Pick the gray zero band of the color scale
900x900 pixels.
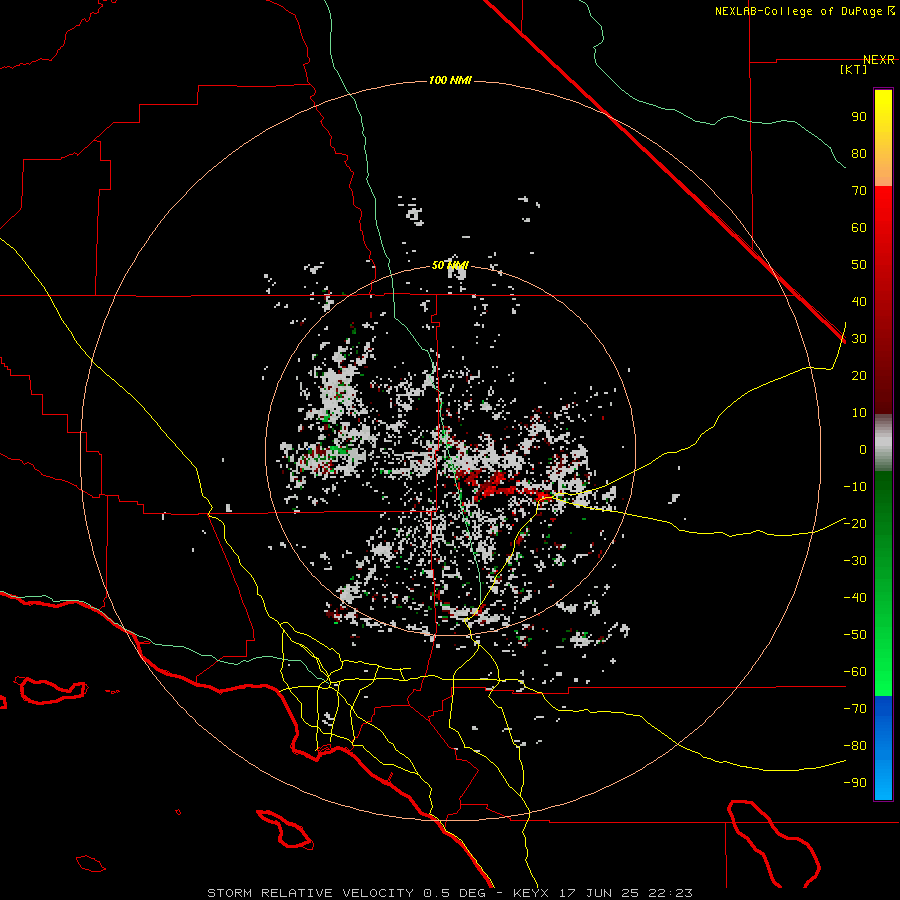click(x=883, y=443)
